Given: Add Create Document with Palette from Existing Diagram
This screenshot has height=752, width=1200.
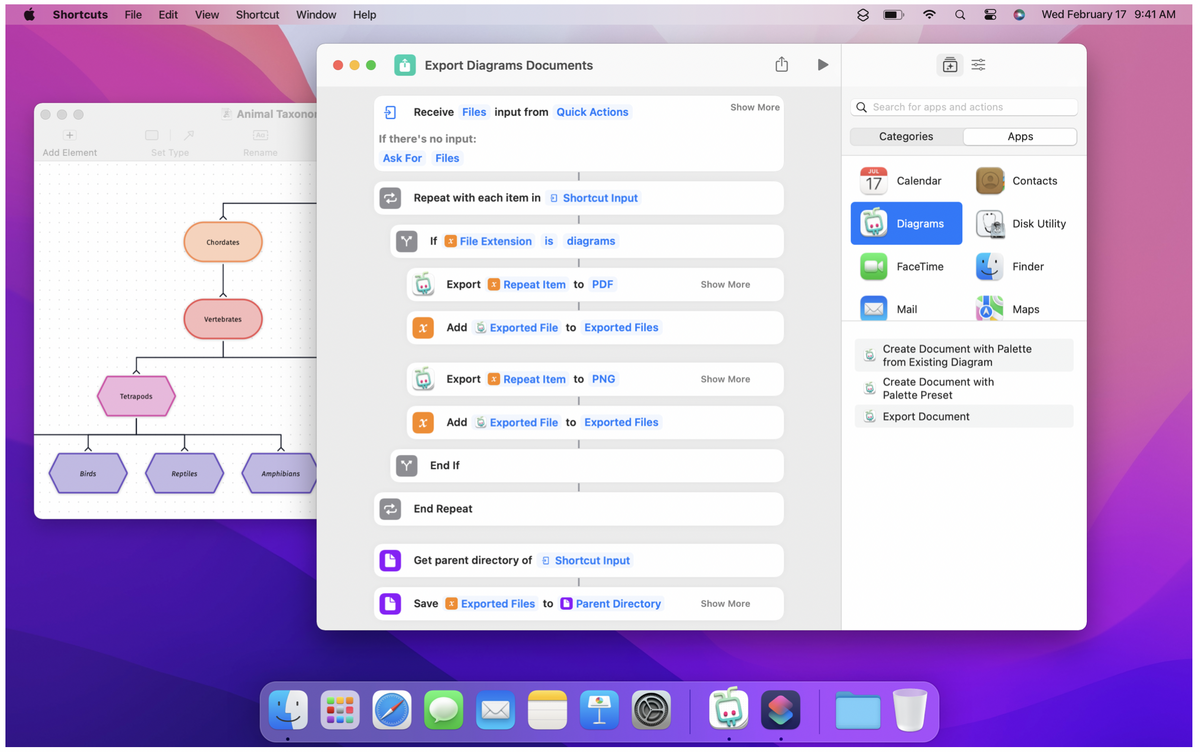Looking at the screenshot, I should (x=964, y=355).
